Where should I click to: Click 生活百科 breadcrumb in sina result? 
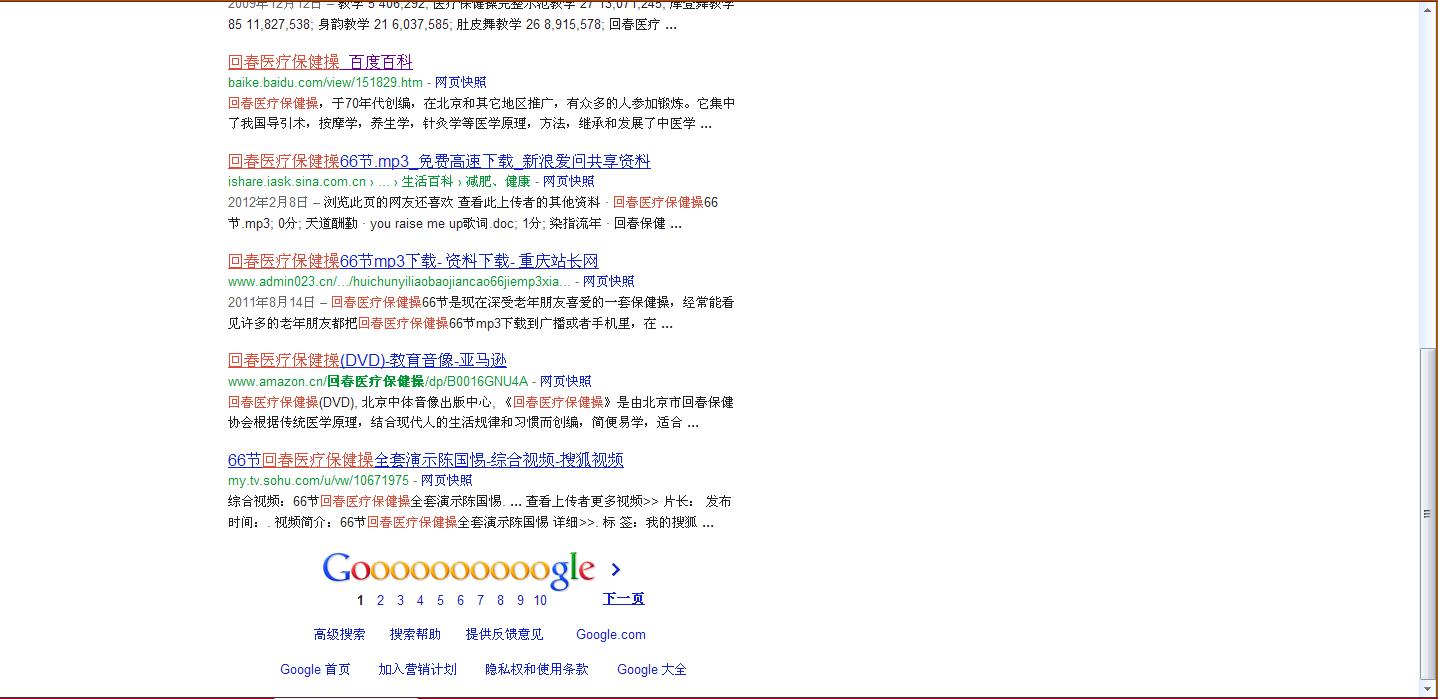click(427, 182)
